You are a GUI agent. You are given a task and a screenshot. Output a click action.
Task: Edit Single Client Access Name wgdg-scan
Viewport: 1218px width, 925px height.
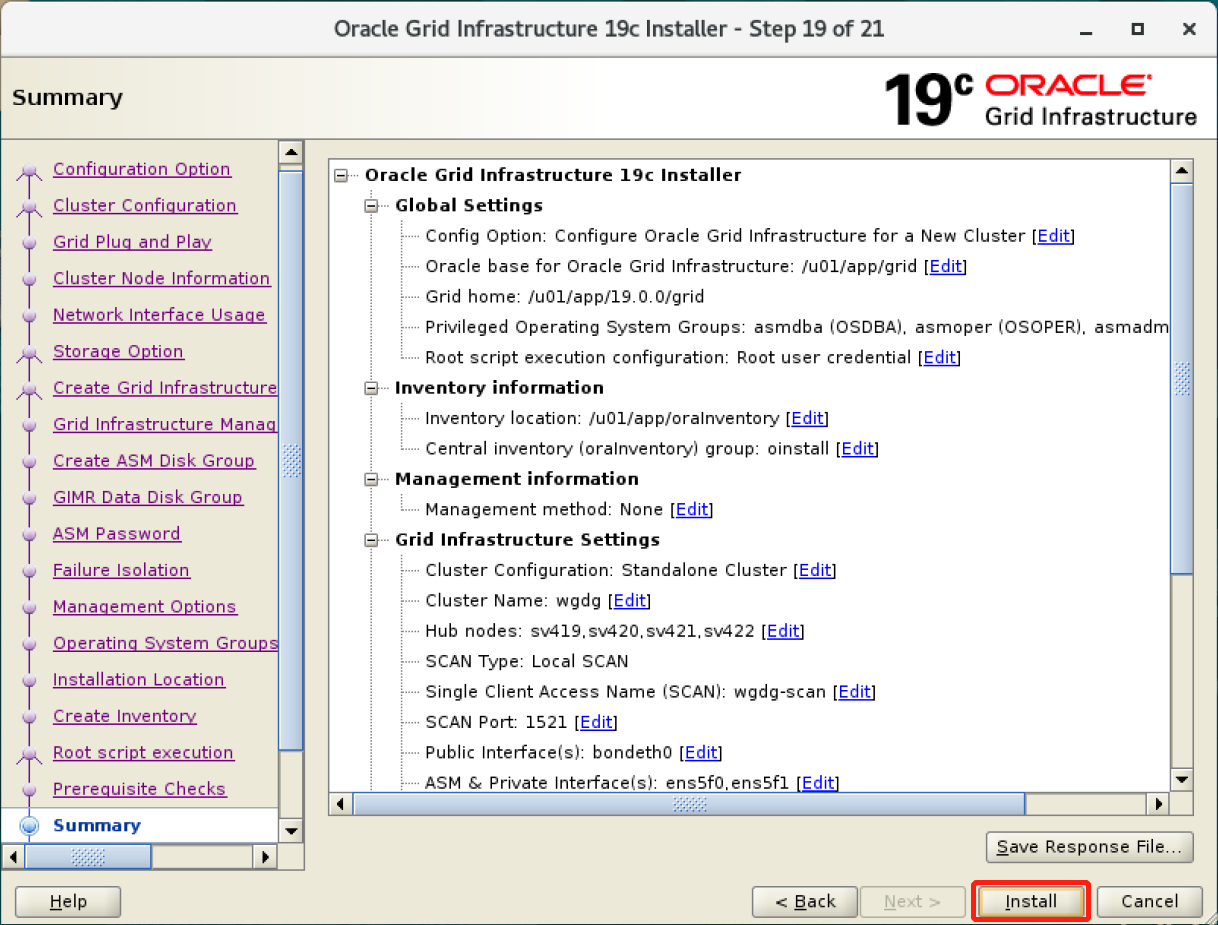click(x=855, y=692)
